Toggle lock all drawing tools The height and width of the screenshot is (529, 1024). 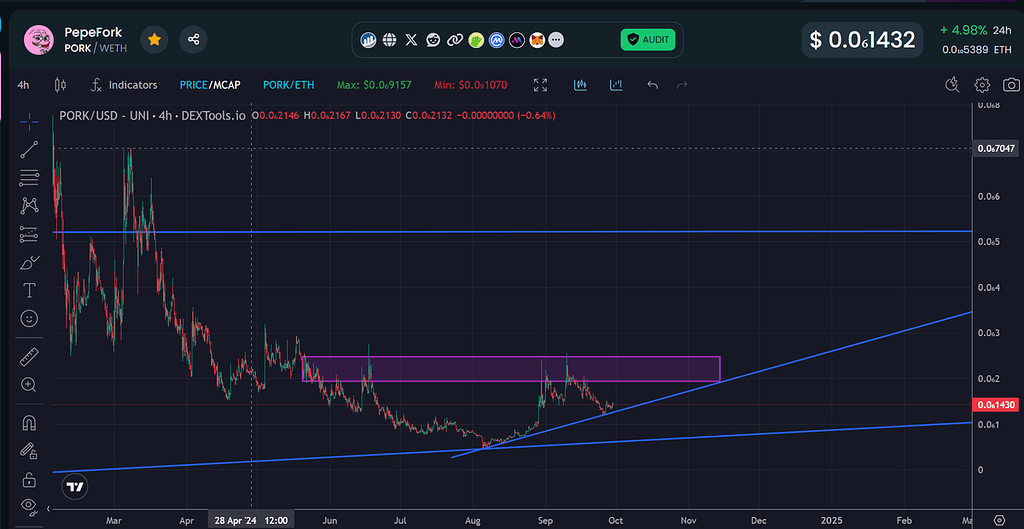tap(30, 479)
